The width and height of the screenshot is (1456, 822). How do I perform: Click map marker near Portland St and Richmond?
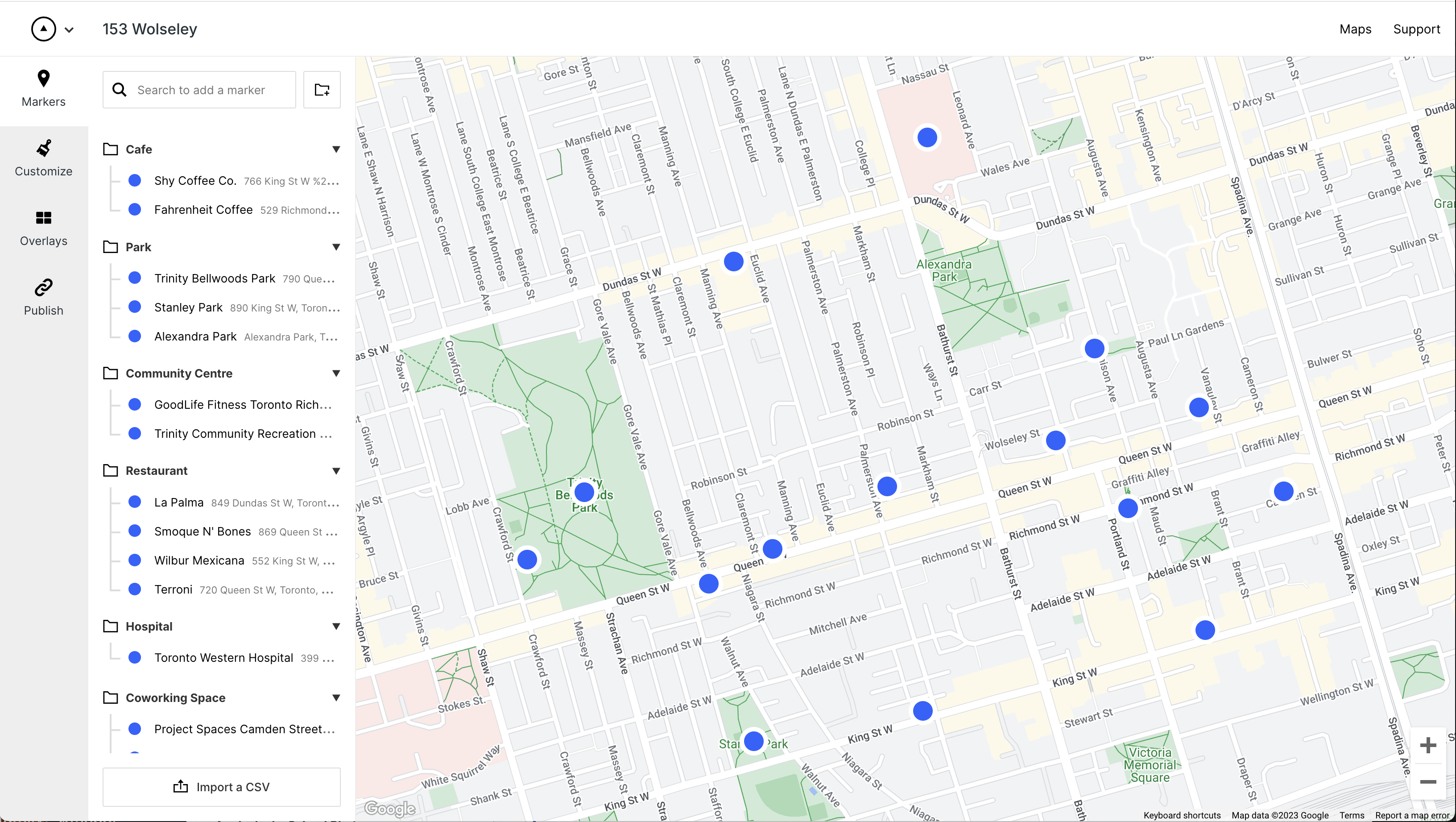pyautogui.click(x=1128, y=508)
